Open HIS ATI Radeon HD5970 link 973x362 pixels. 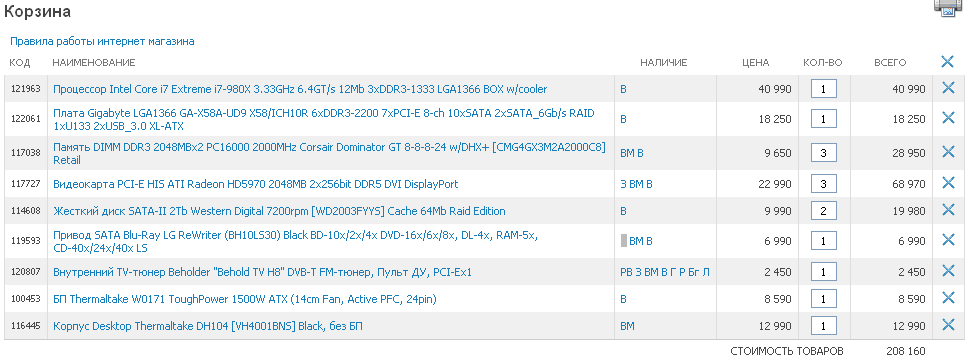[x=256, y=184]
